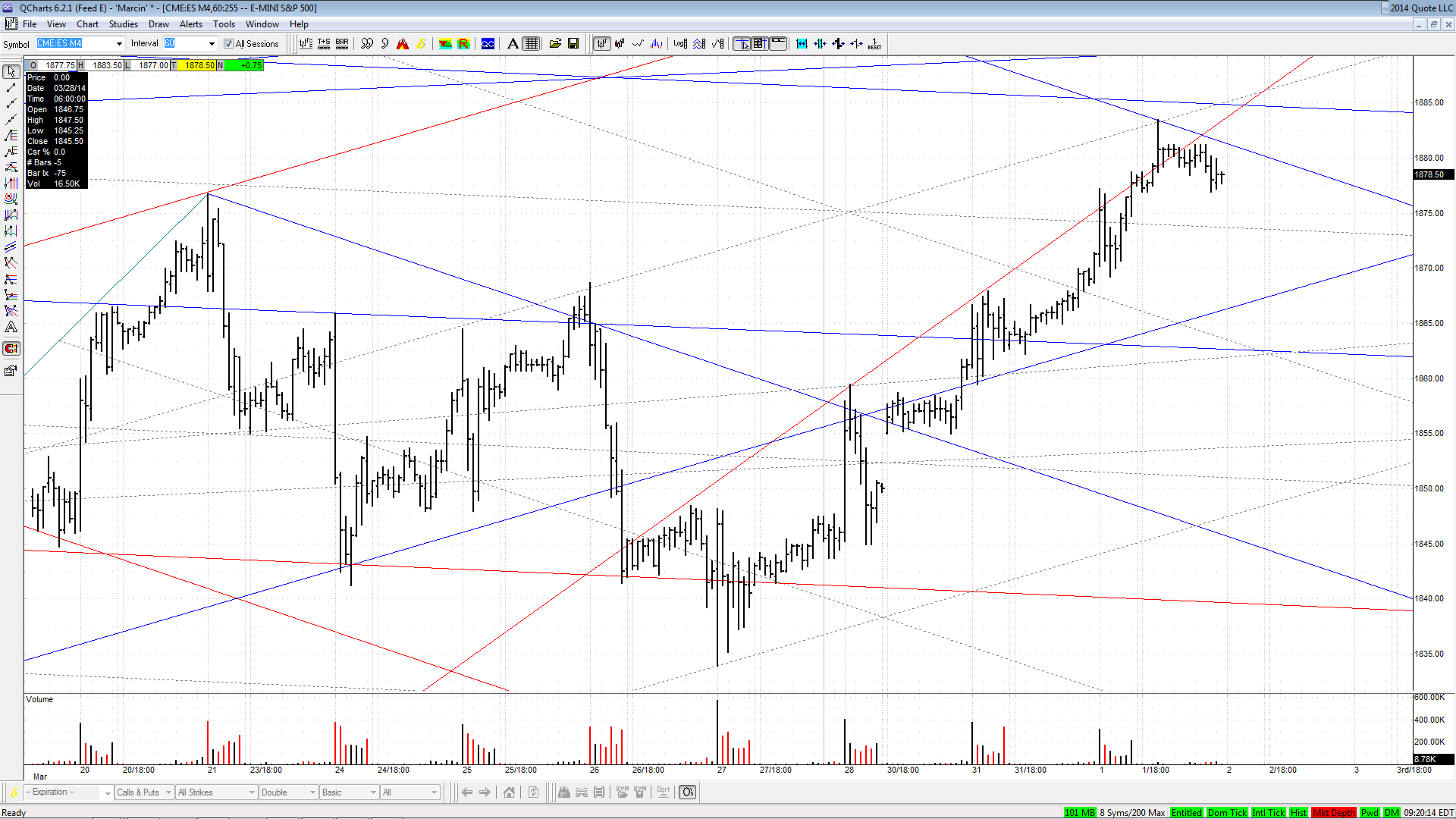Click the yellow delta options icon in toolbar

tap(421, 44)
